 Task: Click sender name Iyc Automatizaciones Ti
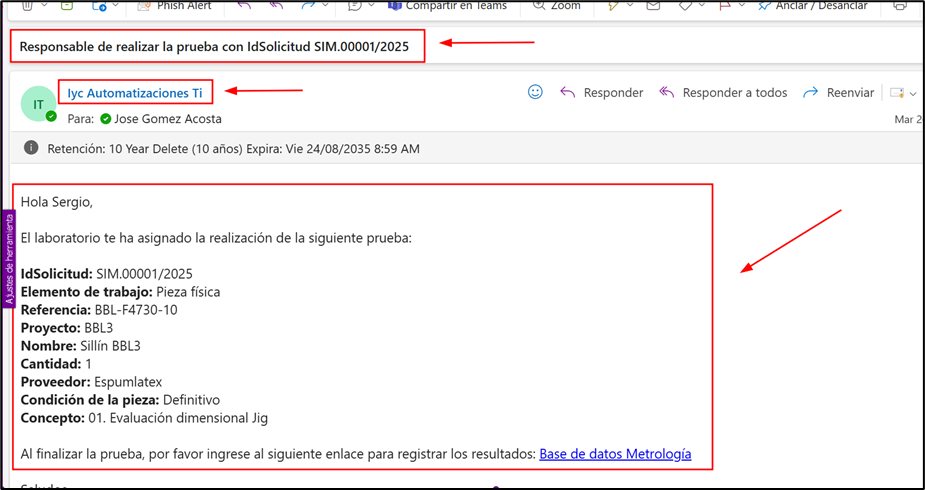pos(135,93)
